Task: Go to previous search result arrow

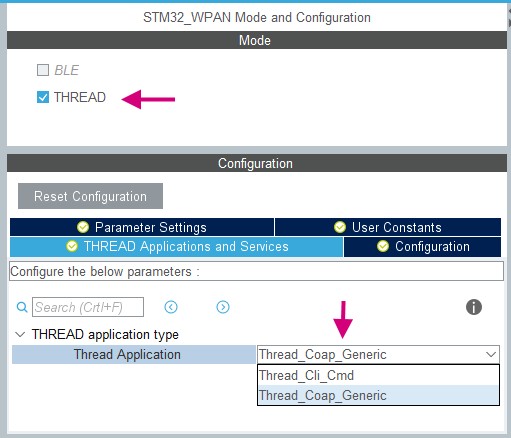Action: (x=171, y=307)
